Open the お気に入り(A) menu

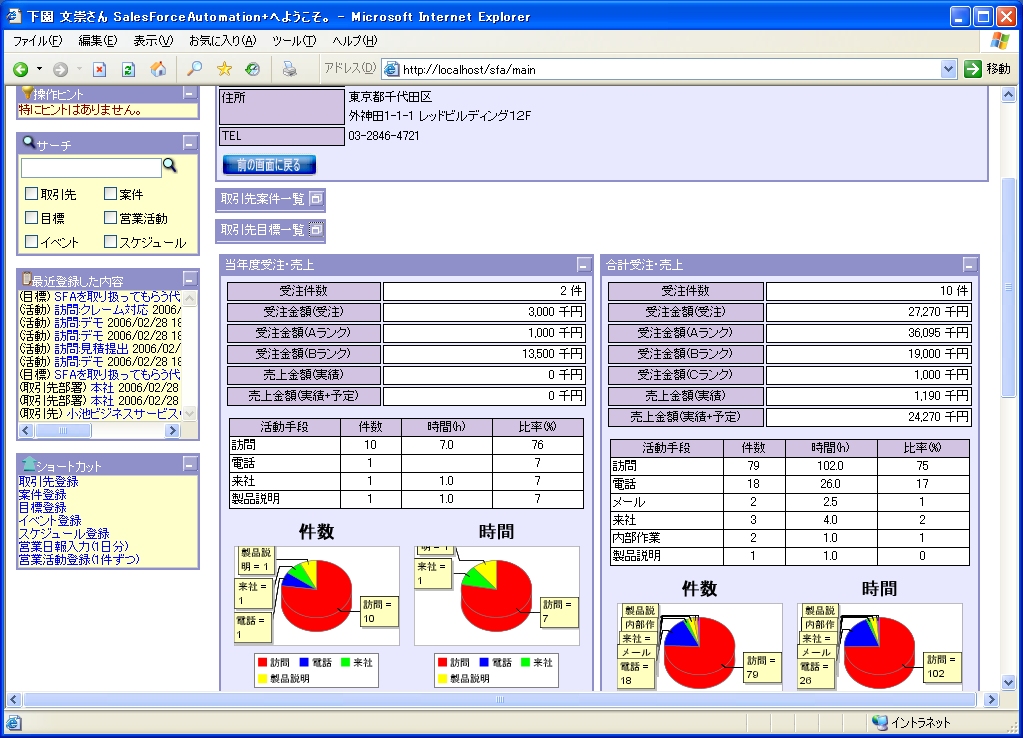223,40
